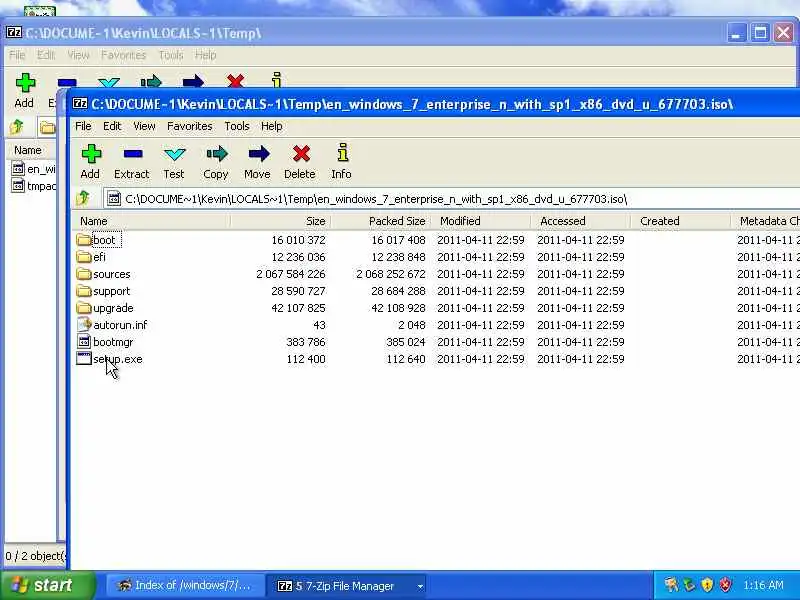Click sources size value 2 067 584 226
Viewport: 800px width, 600px height.
pyautogui.click(x=291, y=274)
